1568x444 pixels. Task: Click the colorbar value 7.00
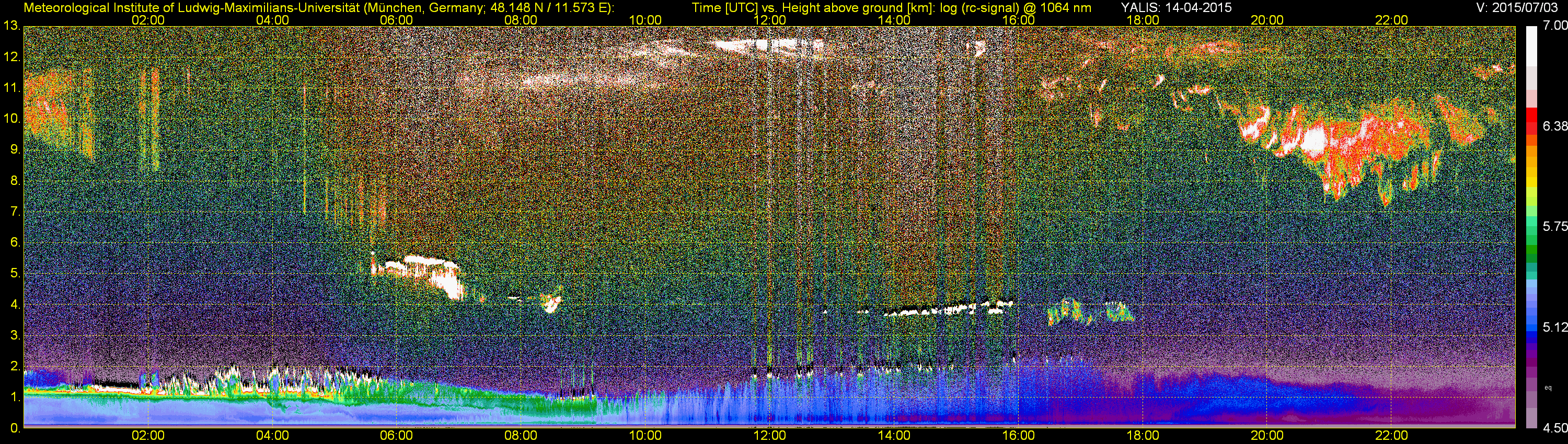[1555, 26]
